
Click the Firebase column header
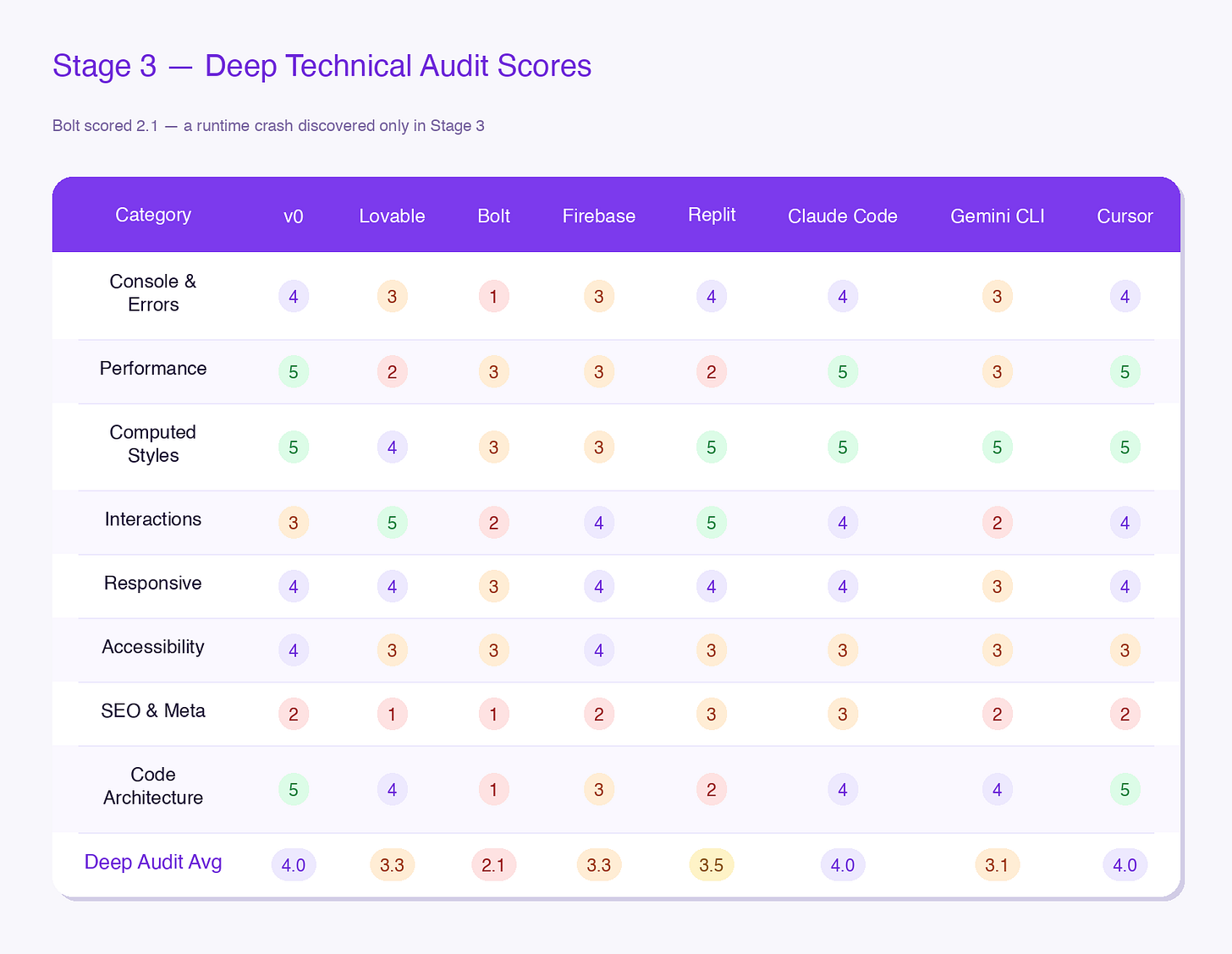click(x=599, y=217)
